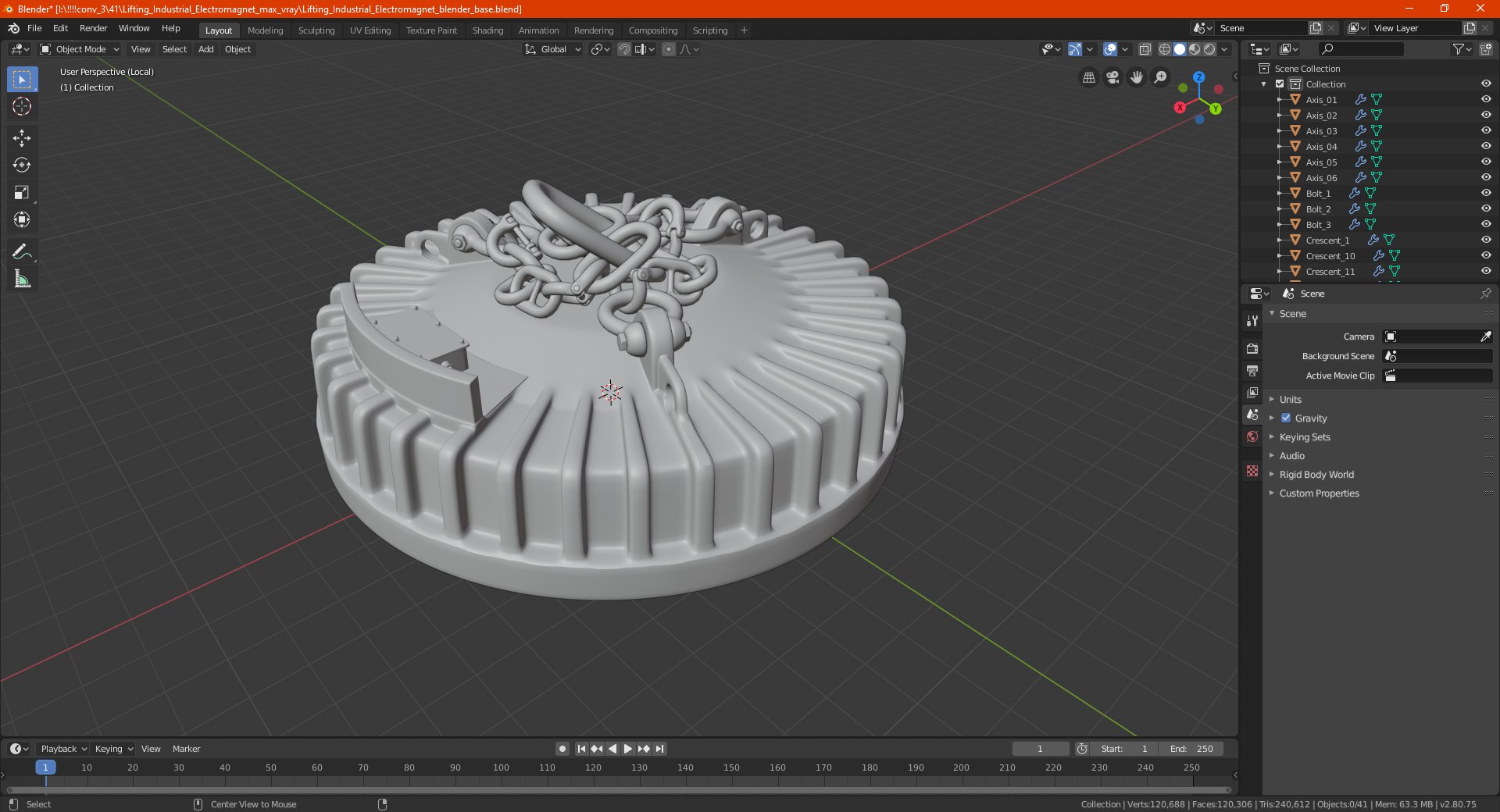Toggle the Collection exclude checkbox
1500x812 pixels.
[1280, 84]
